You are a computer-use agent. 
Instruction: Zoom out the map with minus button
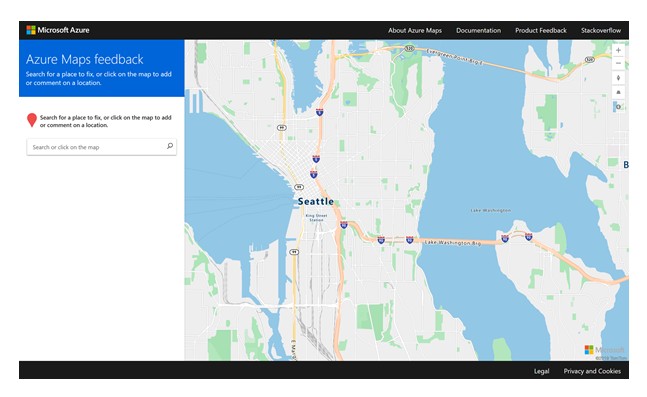[618, 63]
